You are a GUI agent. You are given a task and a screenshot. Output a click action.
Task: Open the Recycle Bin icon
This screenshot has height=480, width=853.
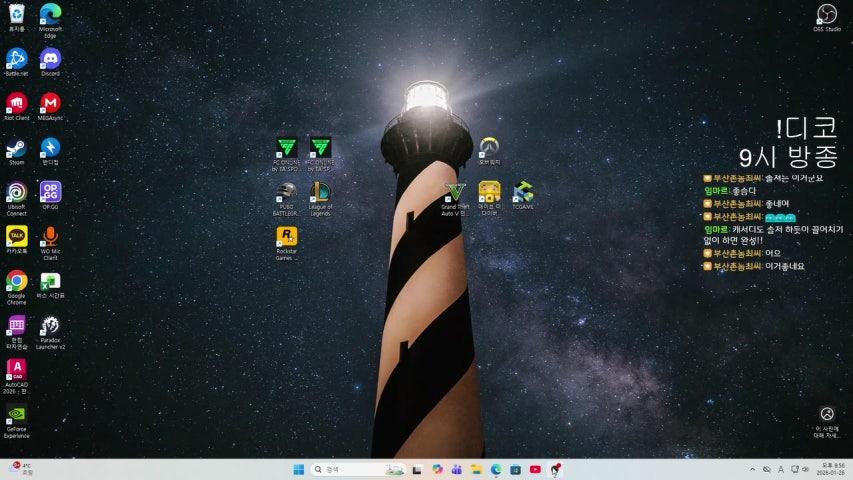coord(16,14)
